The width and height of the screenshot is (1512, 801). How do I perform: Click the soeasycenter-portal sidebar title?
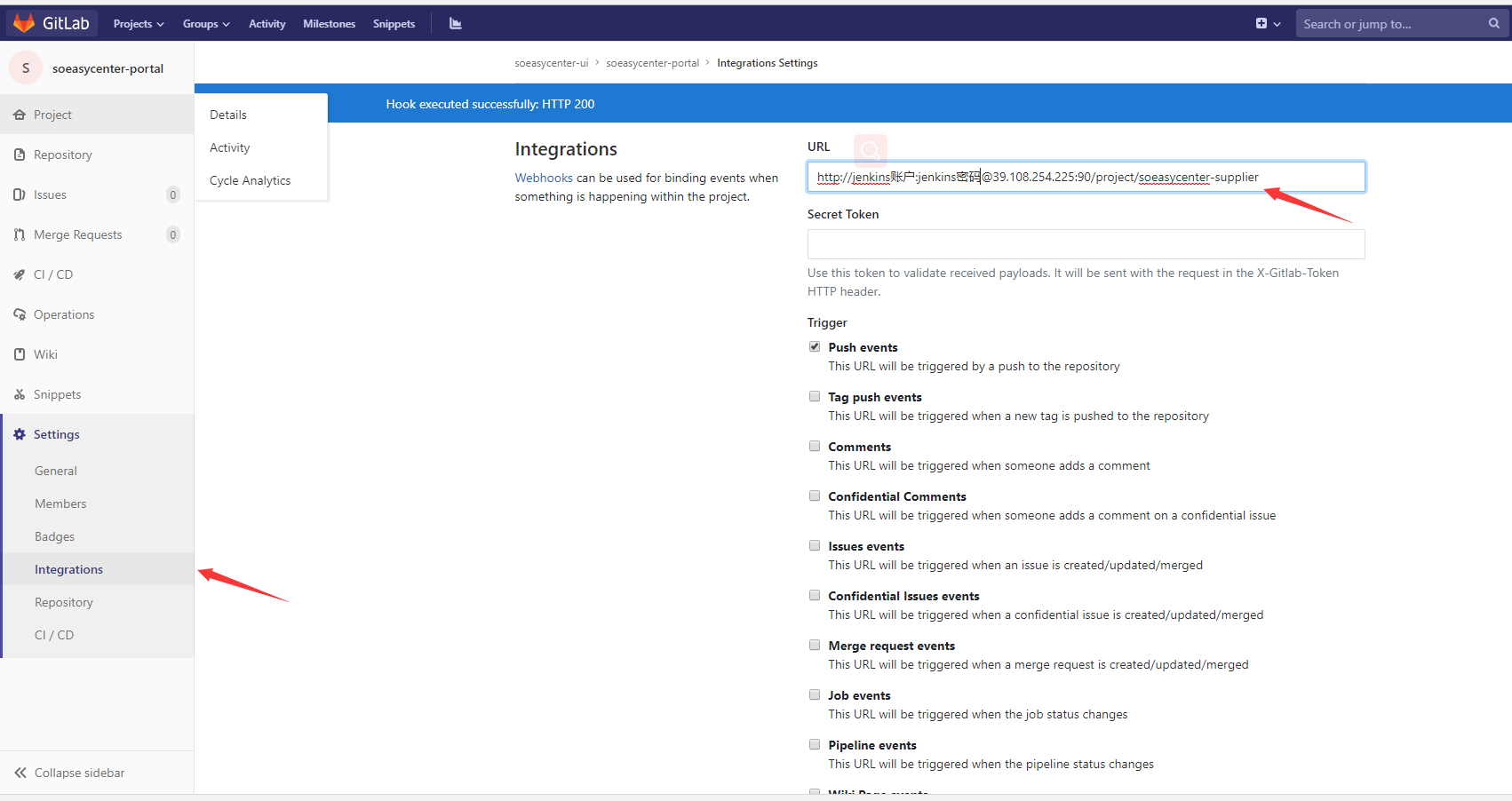(107, 68)
